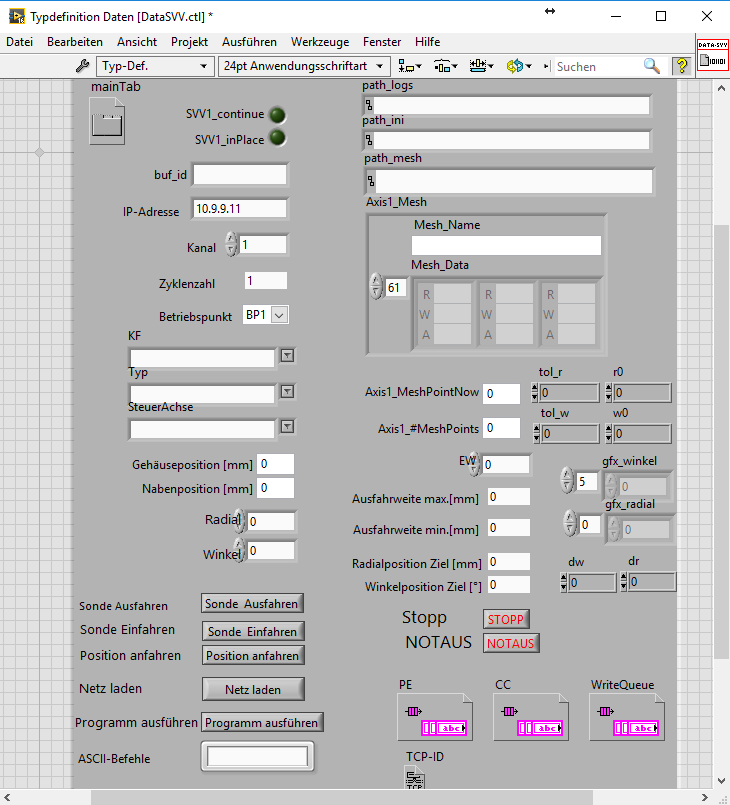Click the Netz laden button

tap(253, 689)
